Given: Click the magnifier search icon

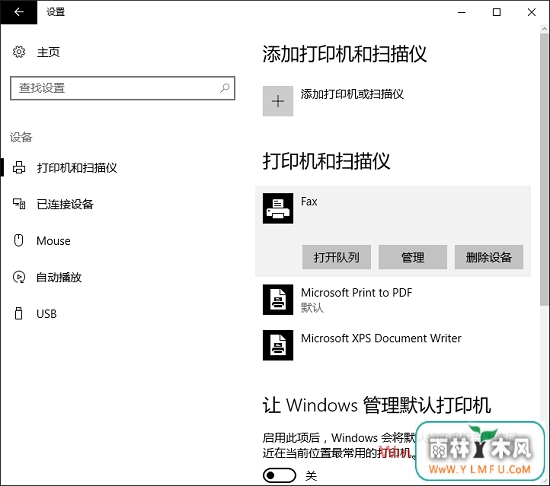Looking at the screenshot, I should point(224,88).
